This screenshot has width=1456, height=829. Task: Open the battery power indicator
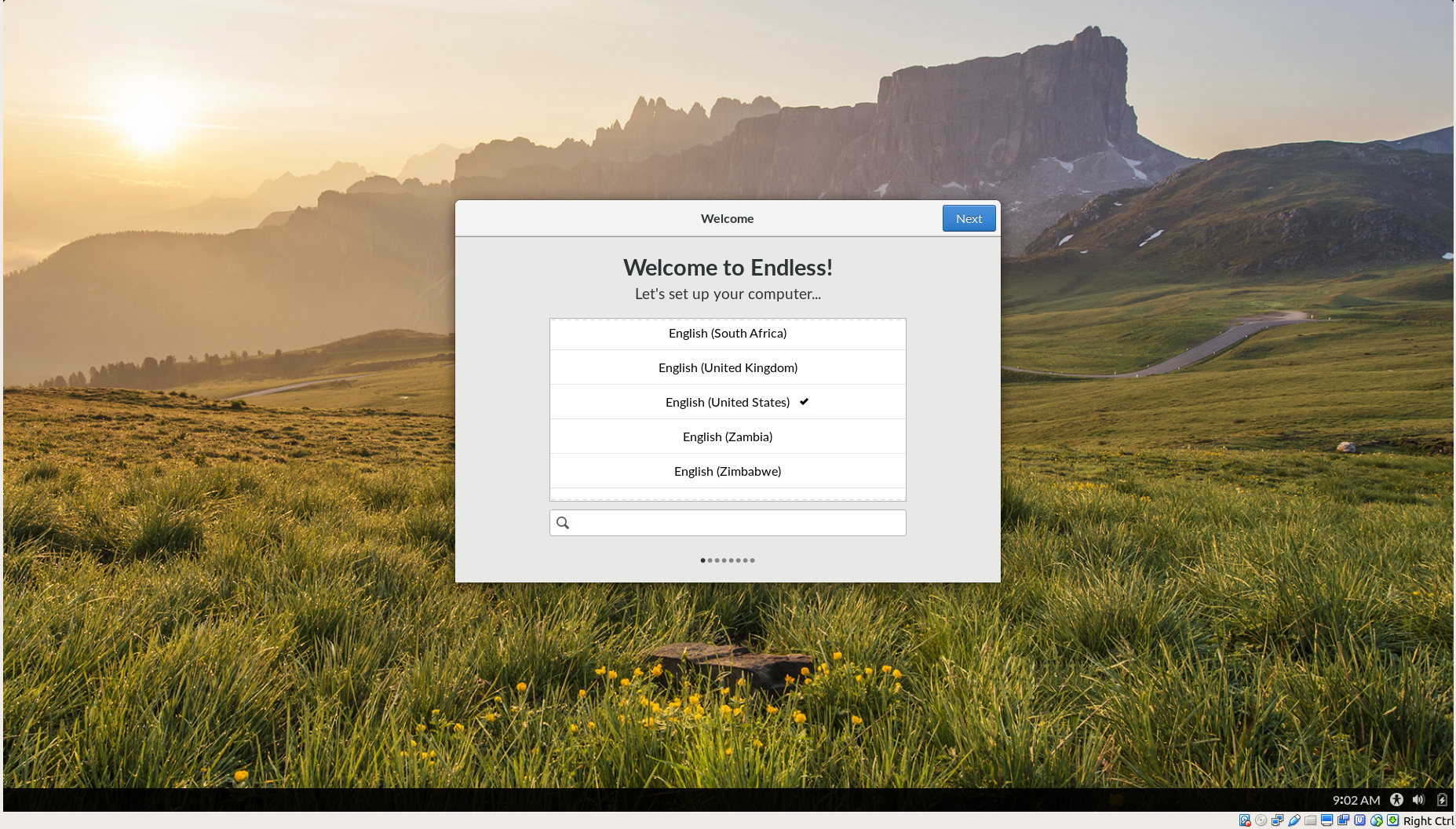point(1442,800)
